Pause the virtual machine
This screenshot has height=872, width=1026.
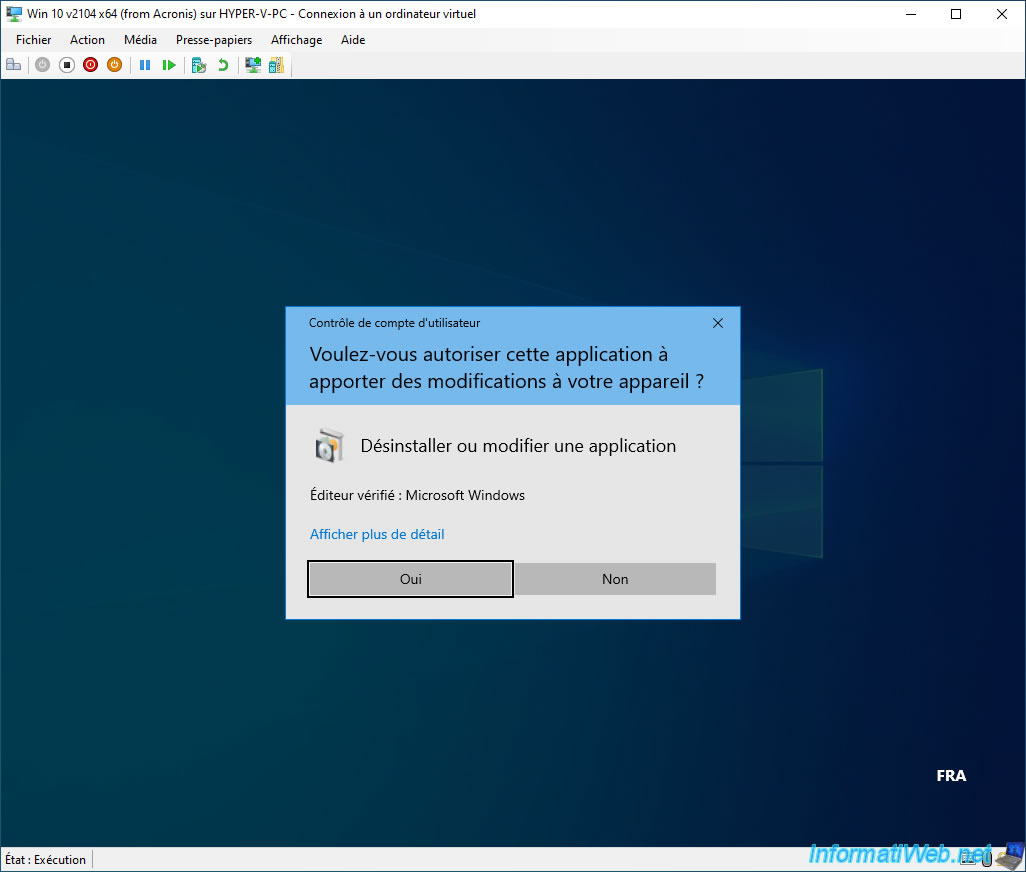click(145, 65)
